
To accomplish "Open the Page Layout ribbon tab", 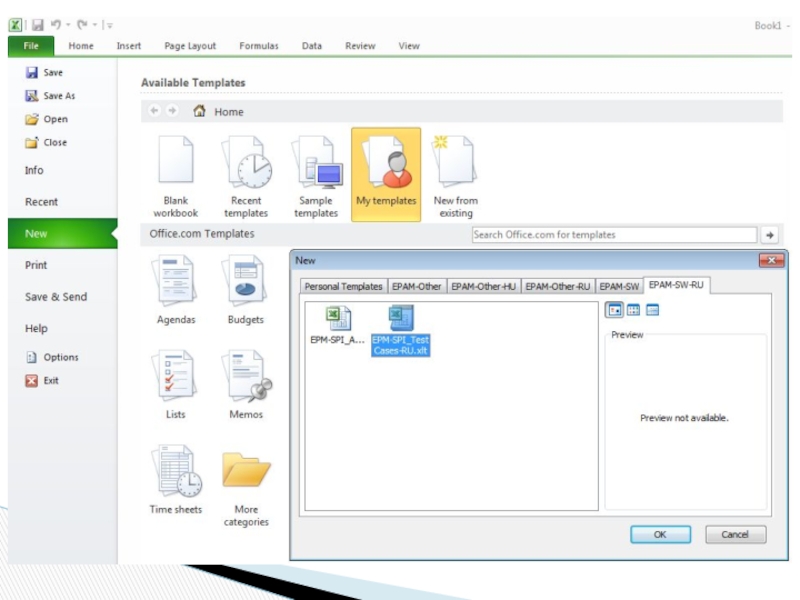I will 190,46.
